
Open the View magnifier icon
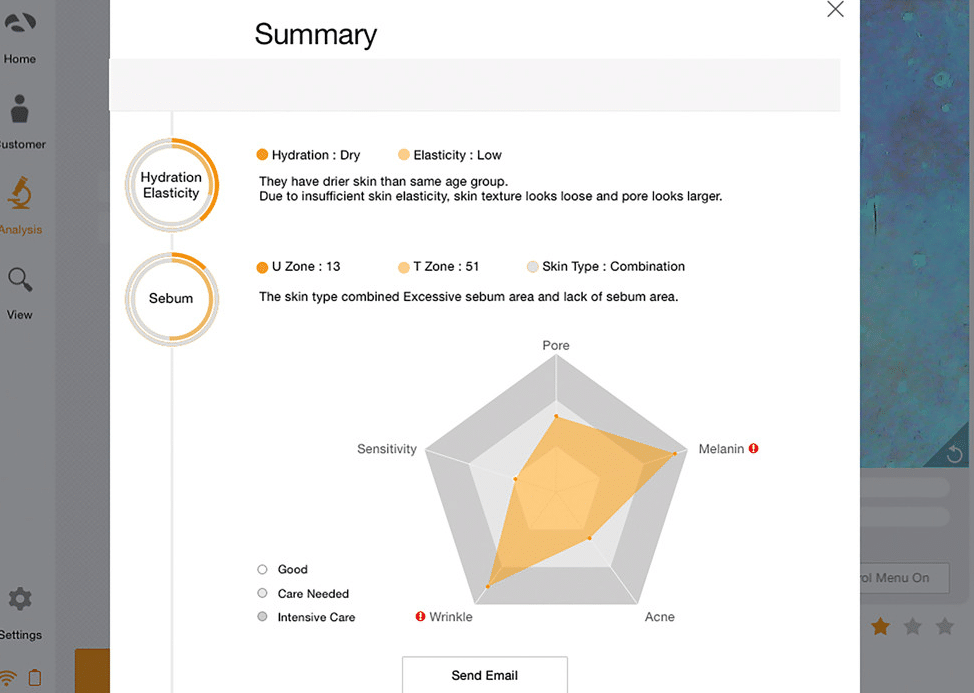(20, 280)
